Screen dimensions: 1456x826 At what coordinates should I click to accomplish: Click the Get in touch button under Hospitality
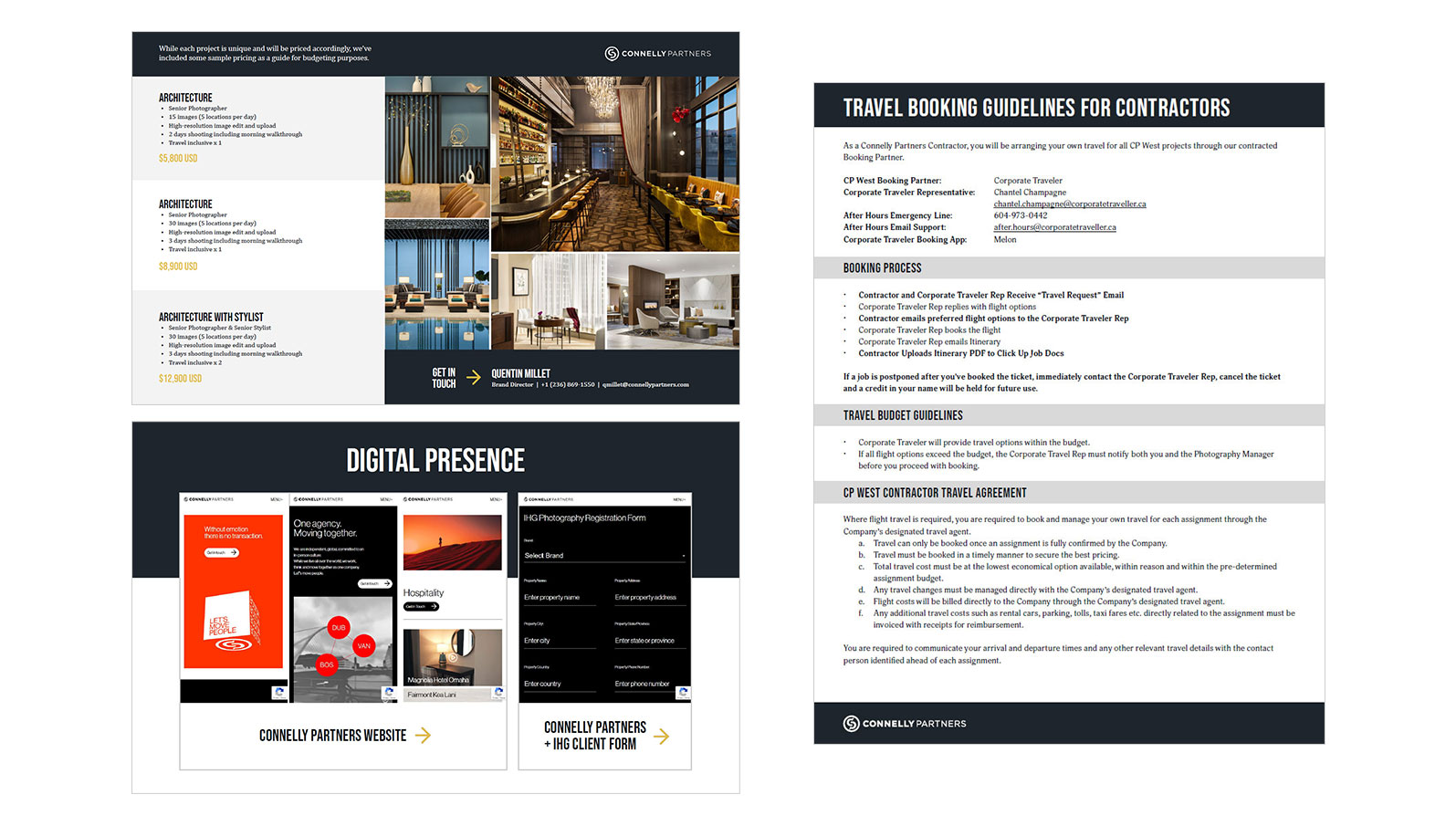coord(421,607)
